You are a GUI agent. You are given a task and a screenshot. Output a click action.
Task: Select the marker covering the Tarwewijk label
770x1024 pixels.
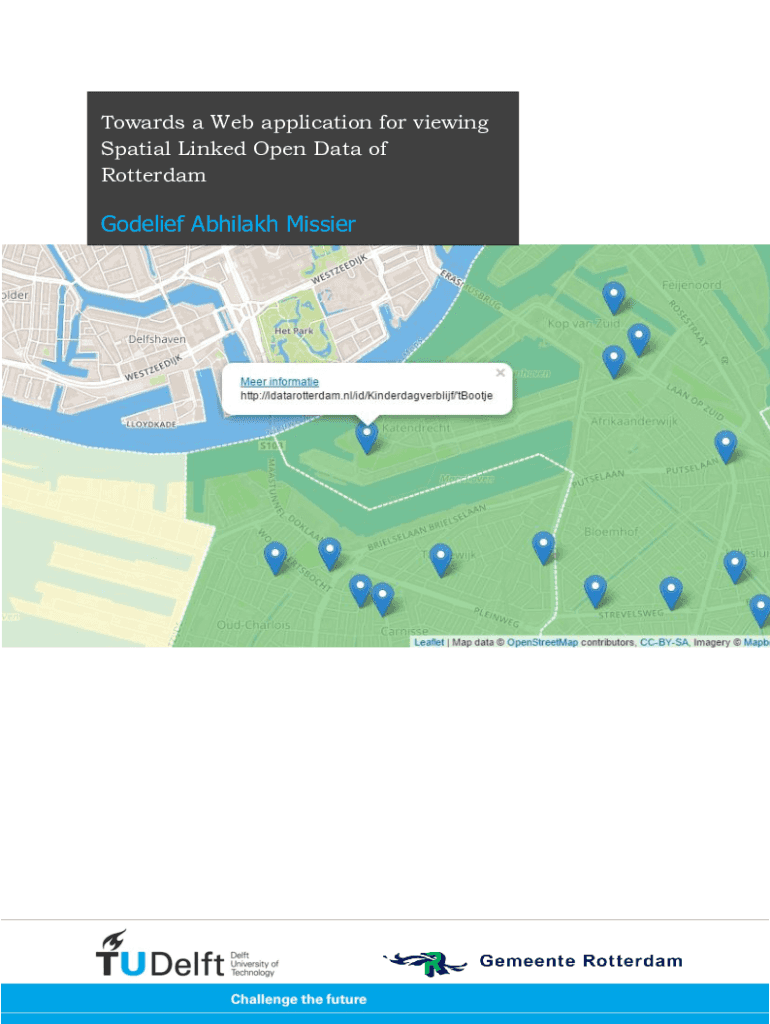coord(440,558)
